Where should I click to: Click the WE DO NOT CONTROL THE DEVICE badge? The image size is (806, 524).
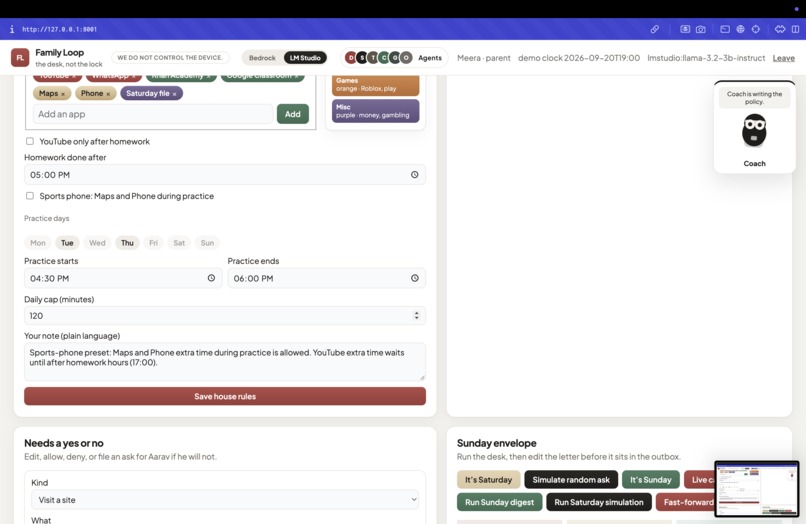(170, 58)
